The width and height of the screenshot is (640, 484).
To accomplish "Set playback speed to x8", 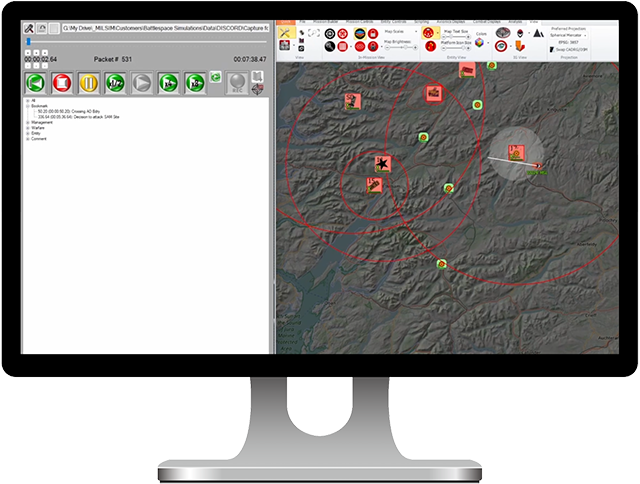I will point(195,83).
